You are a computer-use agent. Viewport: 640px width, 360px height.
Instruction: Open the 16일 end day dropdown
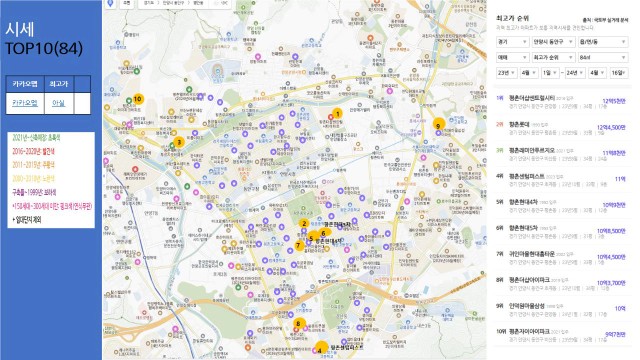point(618,73)
